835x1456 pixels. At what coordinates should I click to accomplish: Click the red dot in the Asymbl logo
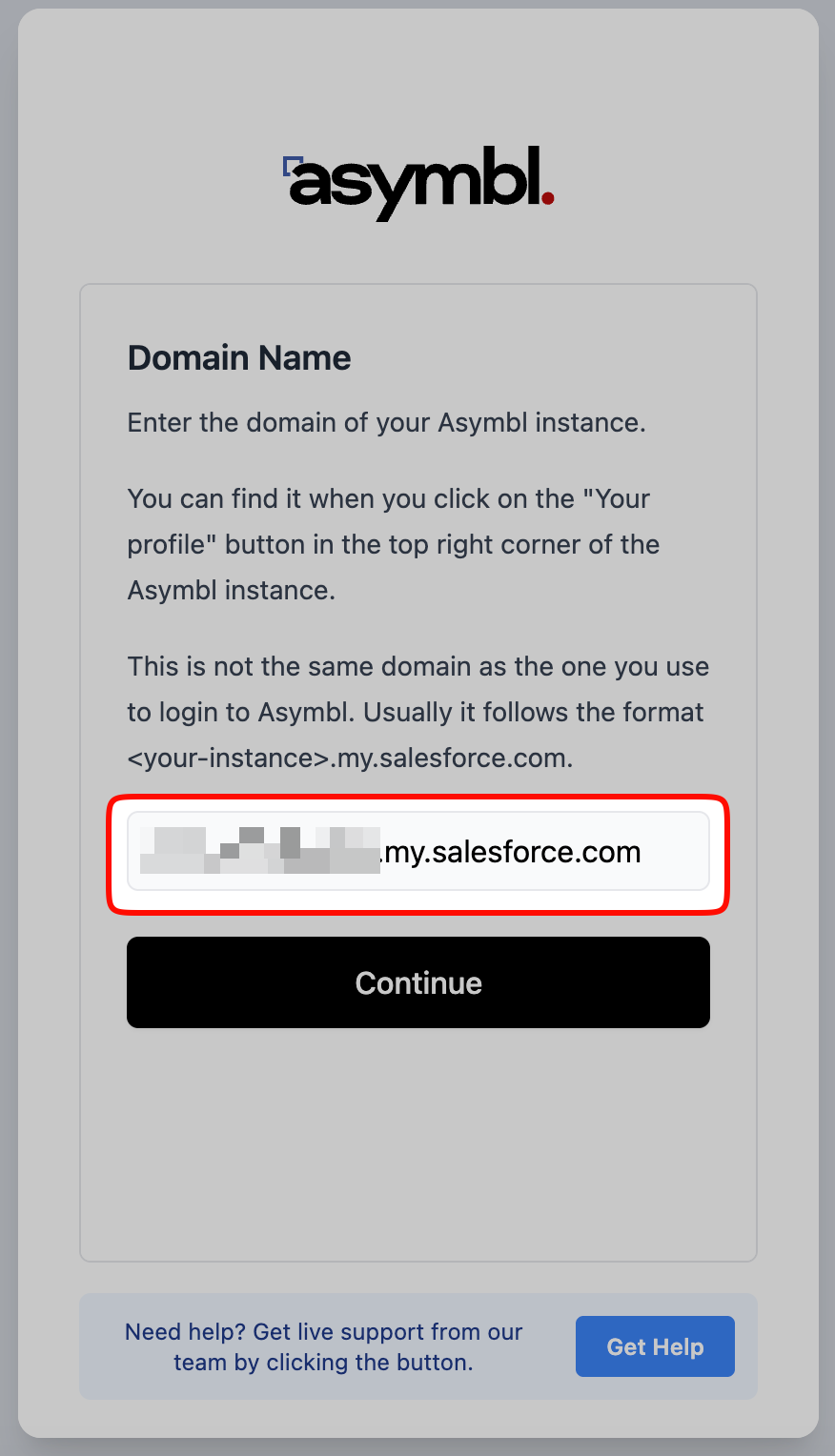coord(547,198)
